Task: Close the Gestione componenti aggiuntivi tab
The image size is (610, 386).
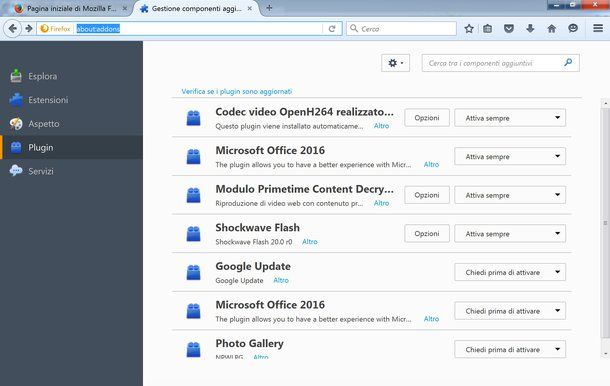Action: (x=250, y=8)
